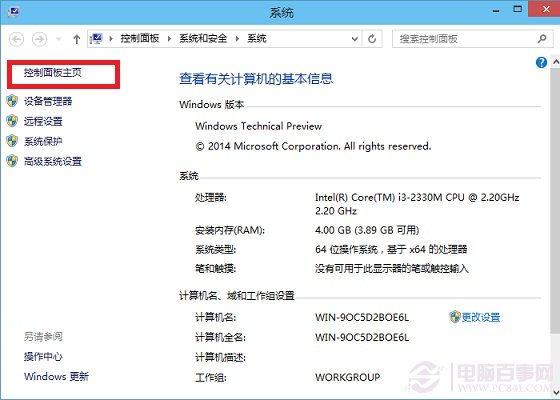The width and height of the screenshot is (560, 400).
Task: Select 系统 in the address breadcrumb
Action: coord(257,38)
